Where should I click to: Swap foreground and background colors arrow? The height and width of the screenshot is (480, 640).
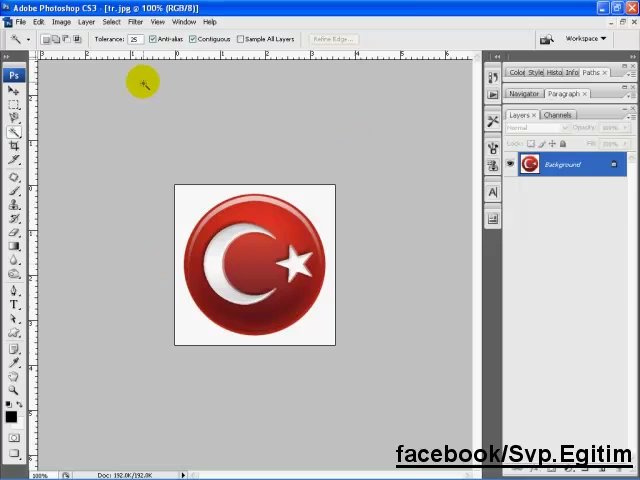click(19, 404)
